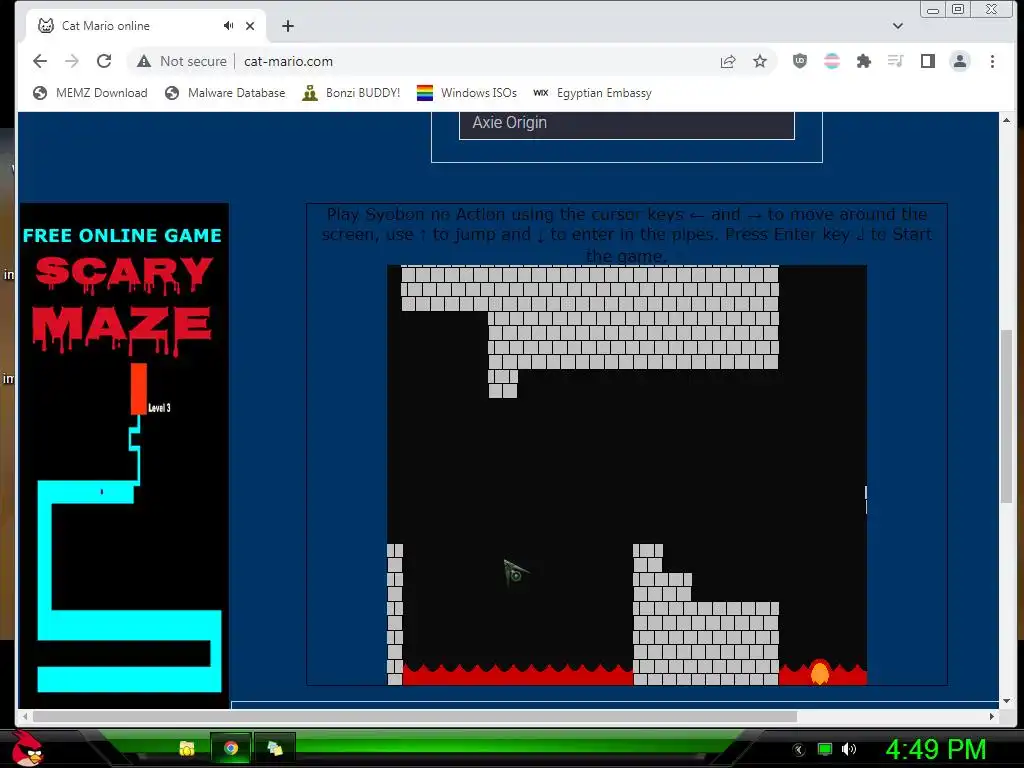Switch to Chrome in the taskbar
Screen dimensions: 1024x768
231,748
